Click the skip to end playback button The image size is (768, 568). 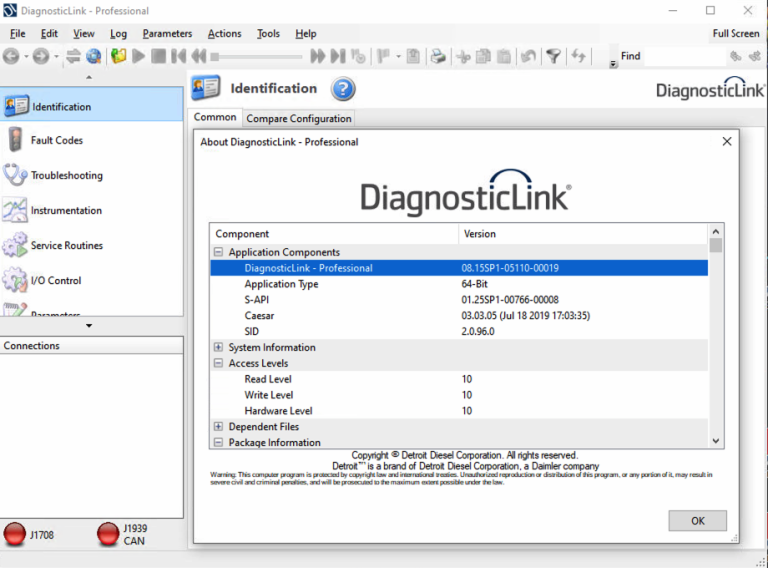point(338,56)
